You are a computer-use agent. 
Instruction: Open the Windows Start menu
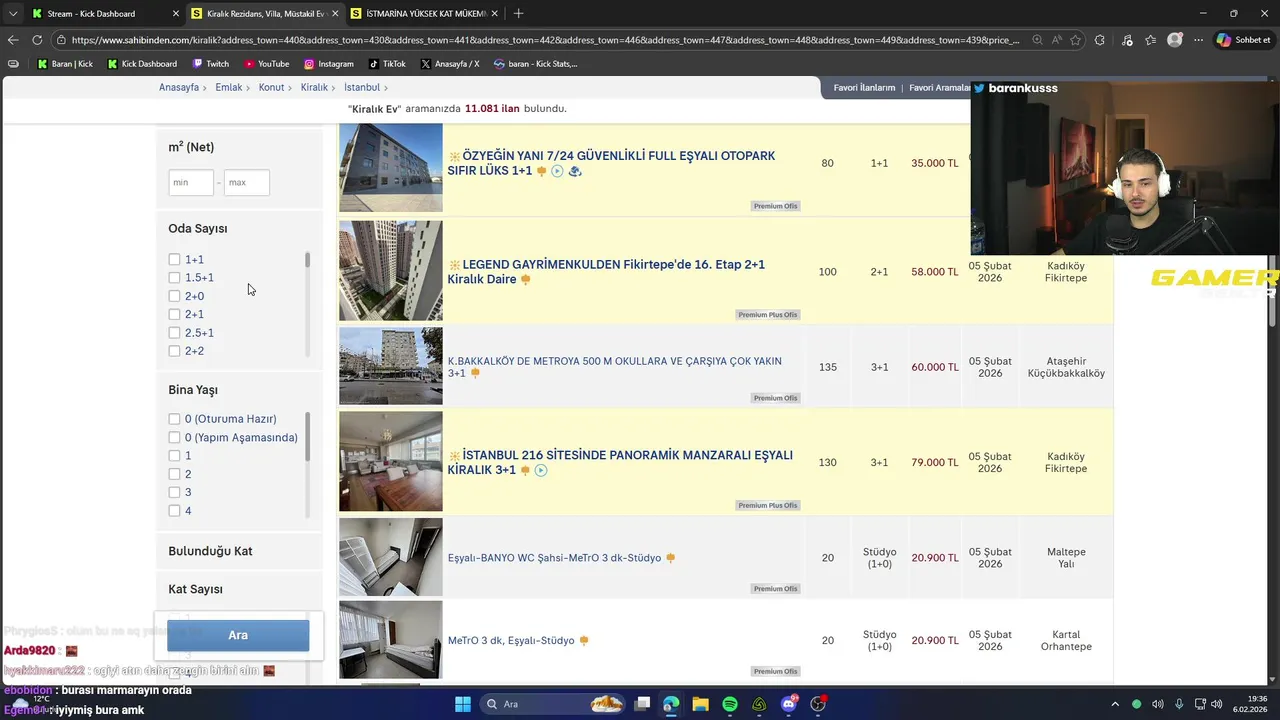[463, 704]
